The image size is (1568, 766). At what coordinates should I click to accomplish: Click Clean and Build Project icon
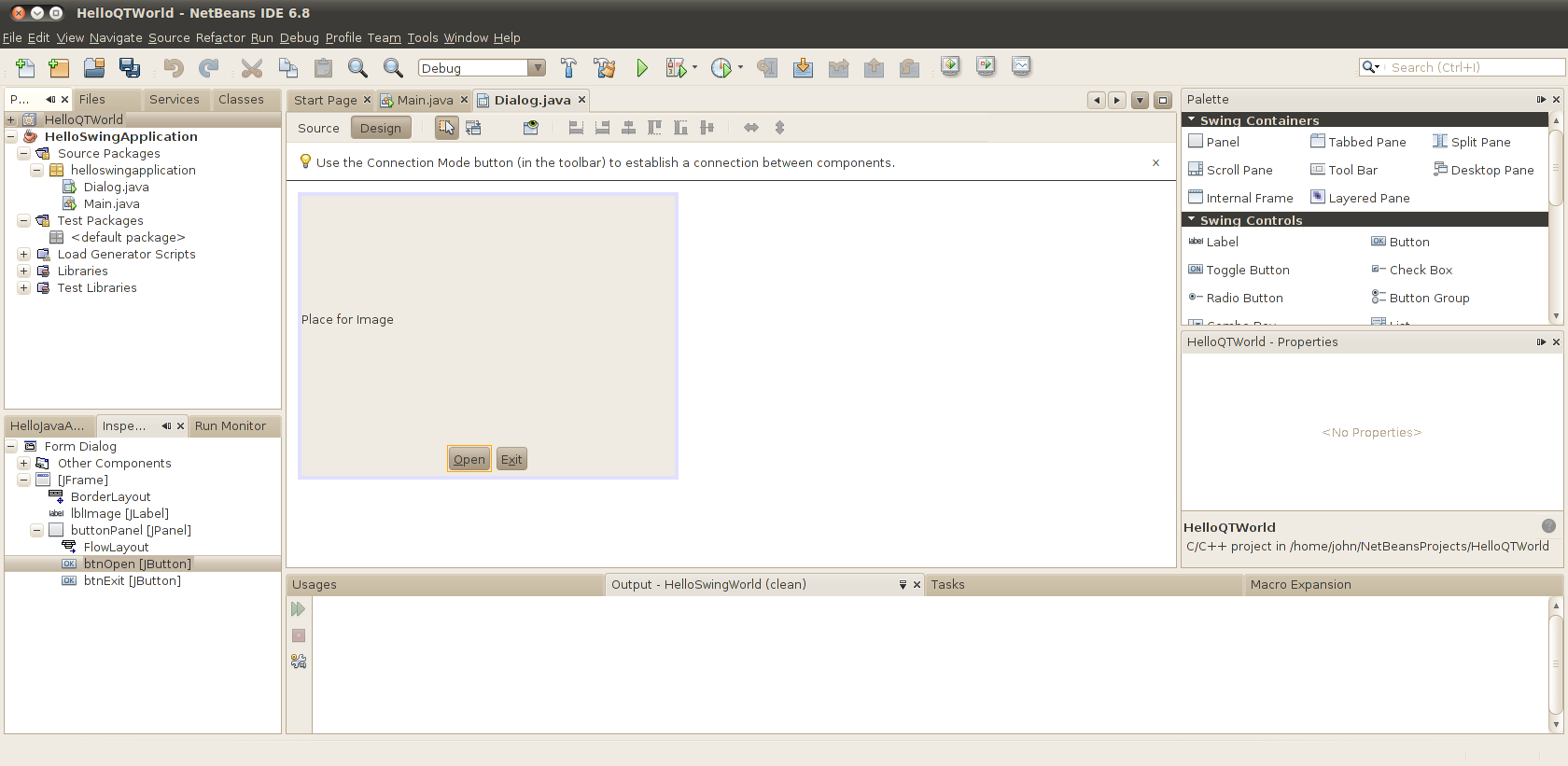(604, 68)
